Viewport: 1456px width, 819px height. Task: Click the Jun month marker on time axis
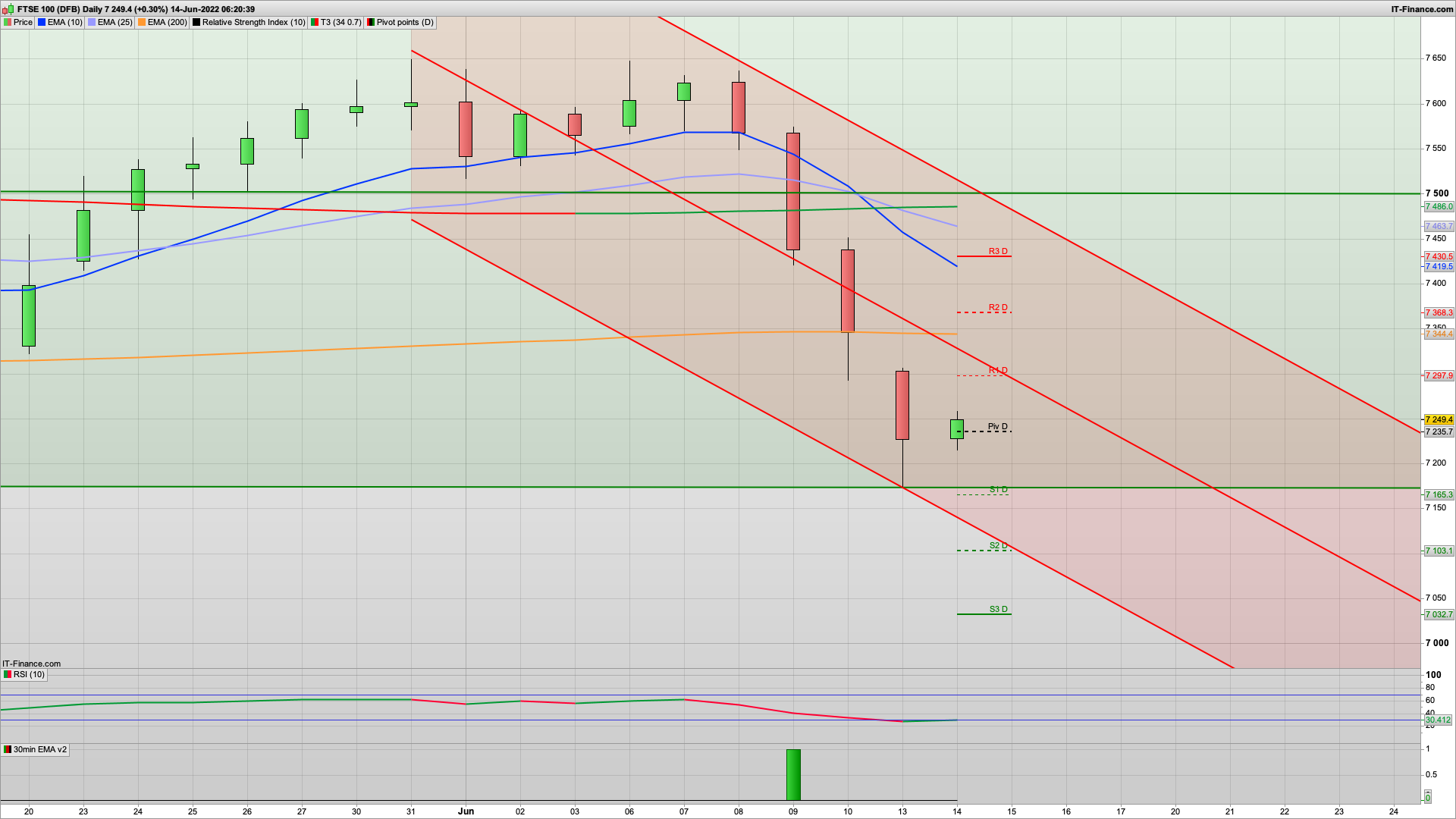tap(466, 811)
